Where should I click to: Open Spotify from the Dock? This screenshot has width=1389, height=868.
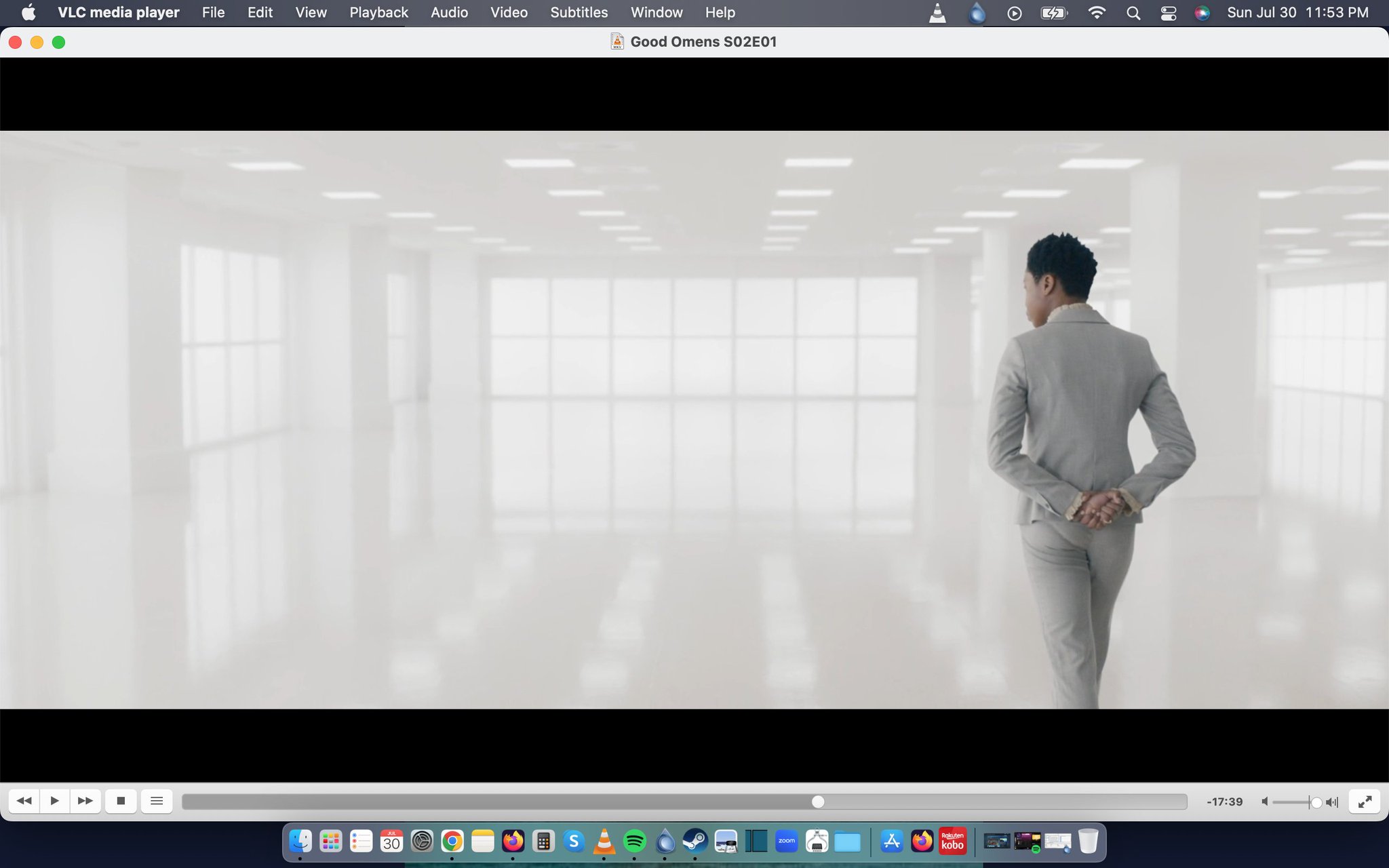[x=634, y=842]
